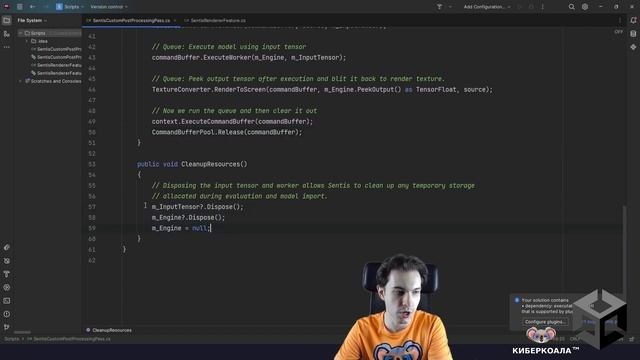The height and width of the screenshot is (360, 640).
Task: Click CleanupResources breadcrumb
Action: [109, 330]
